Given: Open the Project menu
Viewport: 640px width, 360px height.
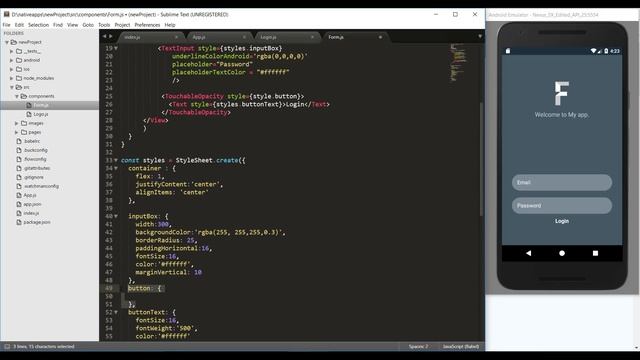Looking at the screenshot, I should (x=122, y=25).
